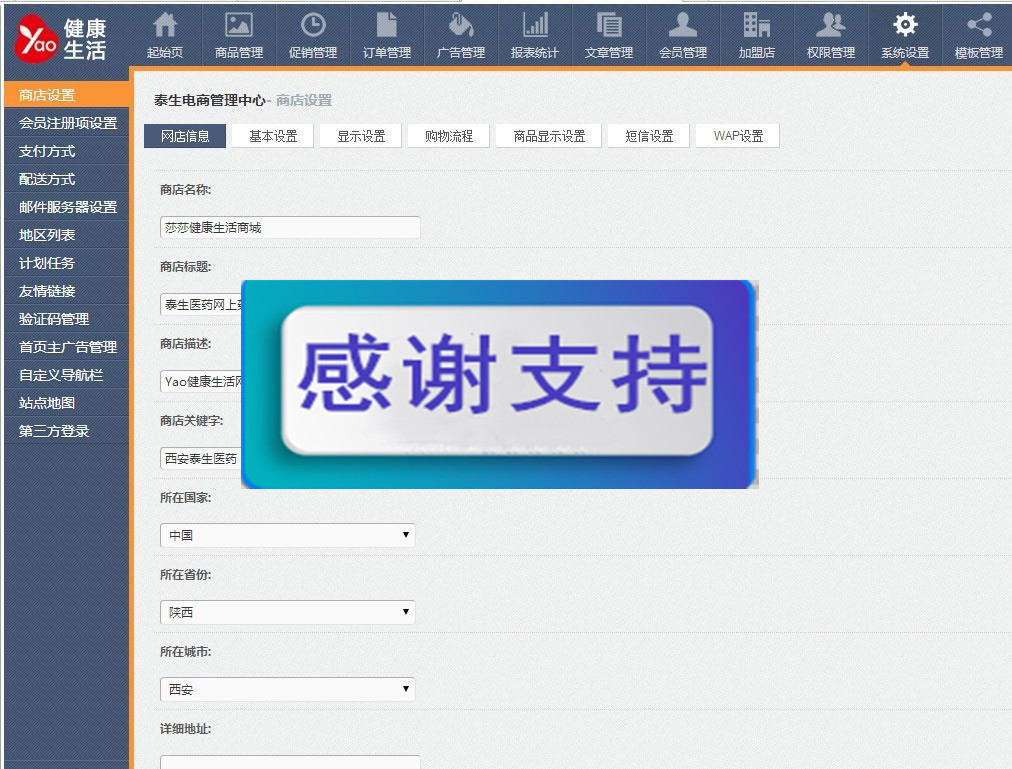
Task: Click the 详细地址 input field
Action: [290, 762]
